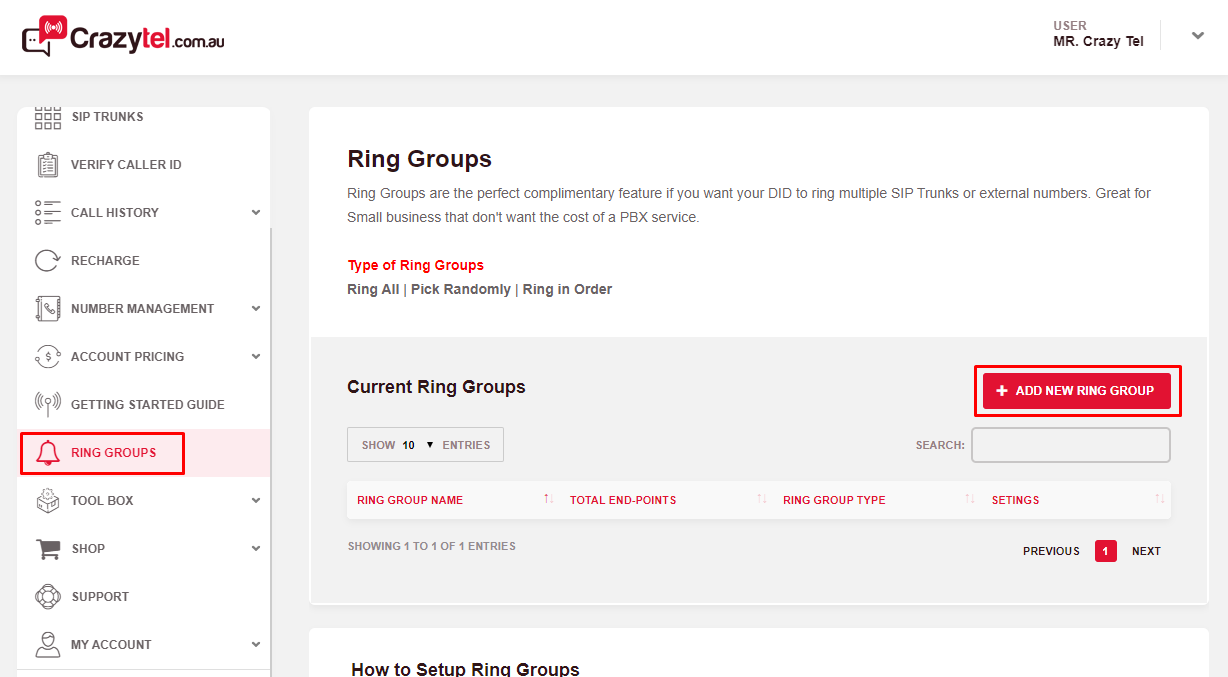
Task: Click the Shop cart icon
Action: pyautogui.click(x=47, y=549)
